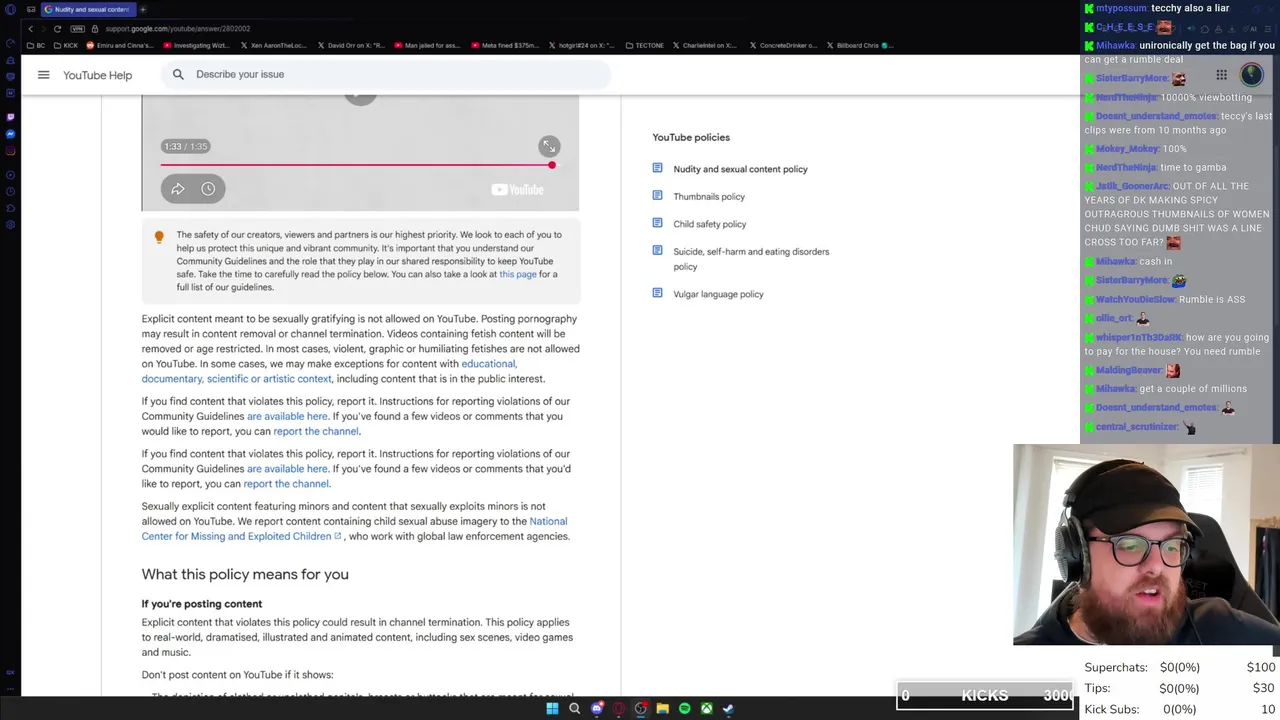Click the video share arrow icon
Screen dimensions: 1280x720
177,189
